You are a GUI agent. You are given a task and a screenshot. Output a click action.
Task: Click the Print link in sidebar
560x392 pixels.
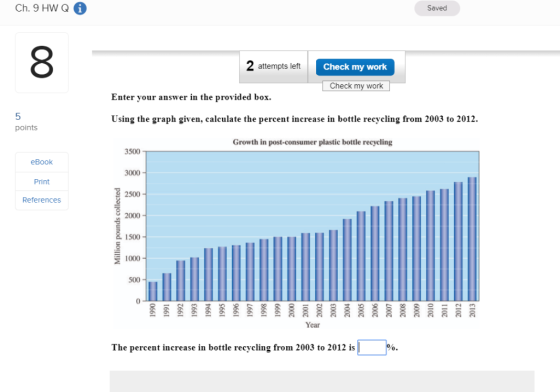41,182
